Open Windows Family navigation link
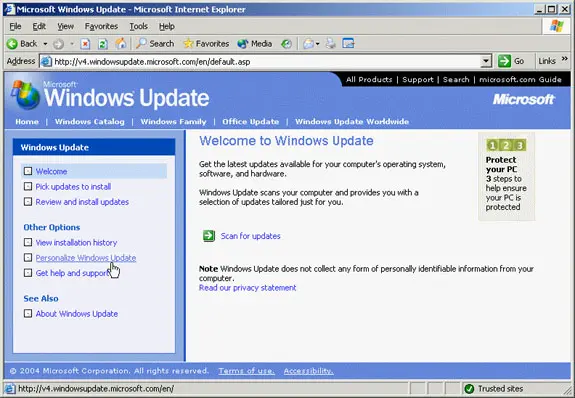Image resolution: width=575 pixels, height=398 pixels. pyautogui.click(x=173, y=122)
